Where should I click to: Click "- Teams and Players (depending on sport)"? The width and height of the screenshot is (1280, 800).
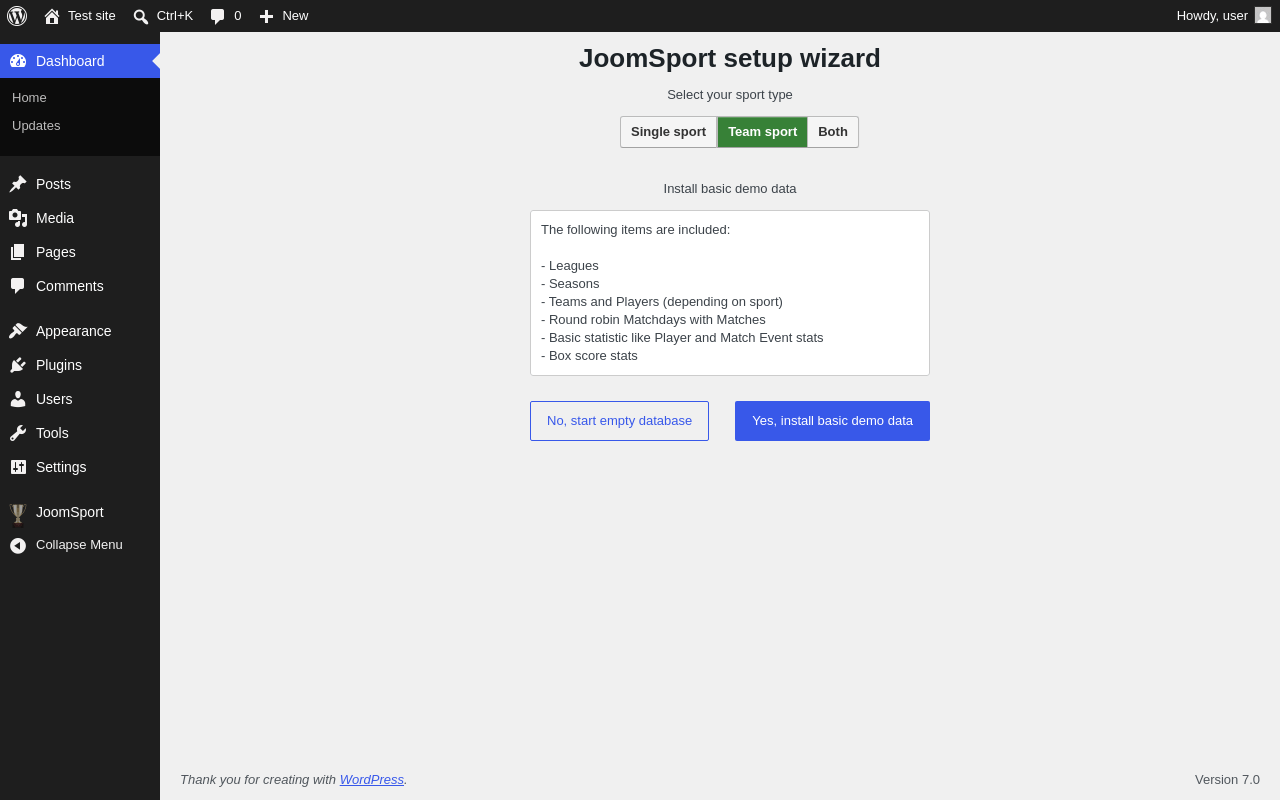pos(662,302)
